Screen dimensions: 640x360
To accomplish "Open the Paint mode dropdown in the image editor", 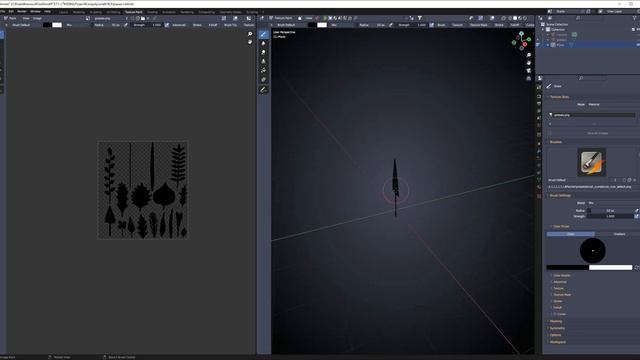I will click(x=11, y=18).
